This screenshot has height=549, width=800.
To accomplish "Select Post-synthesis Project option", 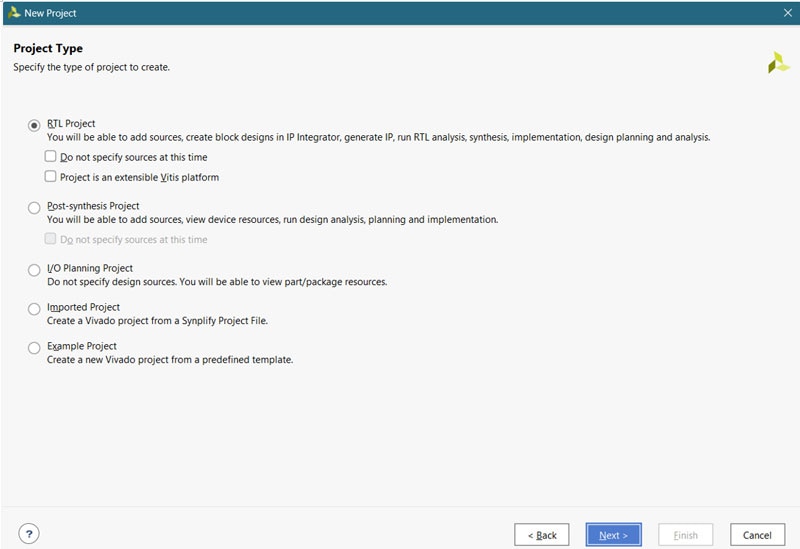I will point(35,208).
